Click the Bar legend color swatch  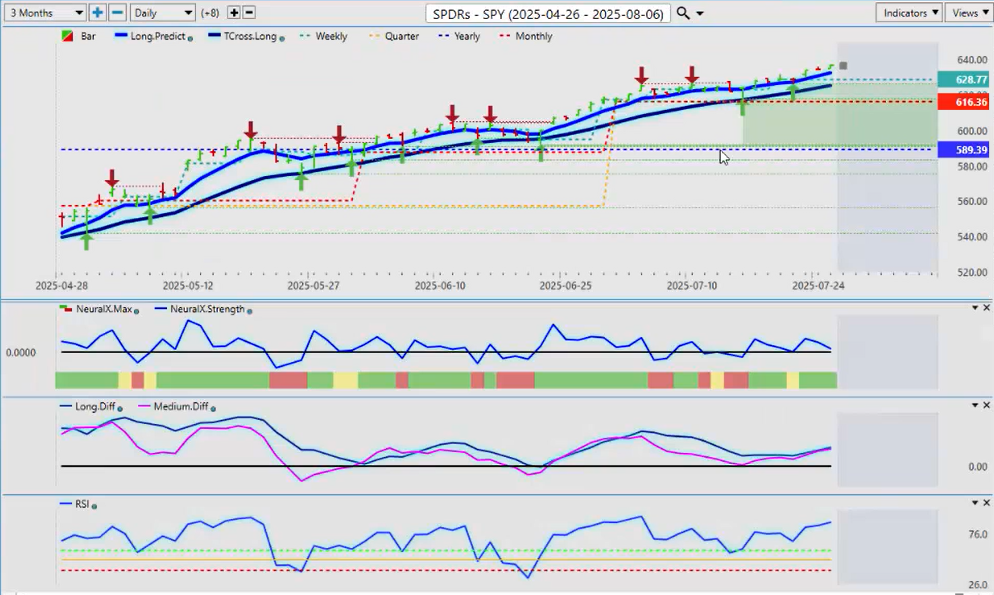click(x=67, y=36)
